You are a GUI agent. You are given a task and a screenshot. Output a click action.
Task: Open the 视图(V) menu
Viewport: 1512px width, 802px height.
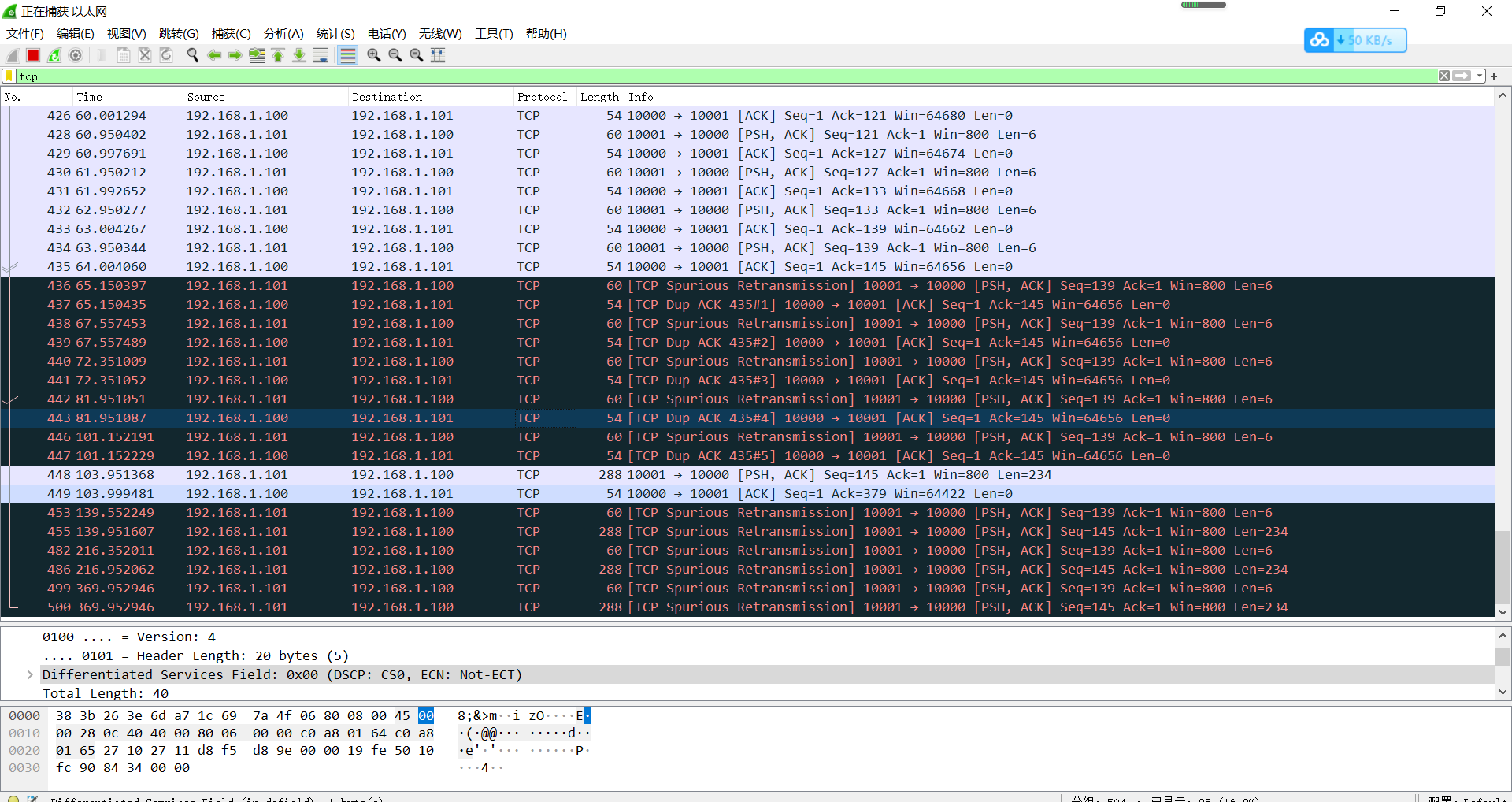(x=126, y=34)
